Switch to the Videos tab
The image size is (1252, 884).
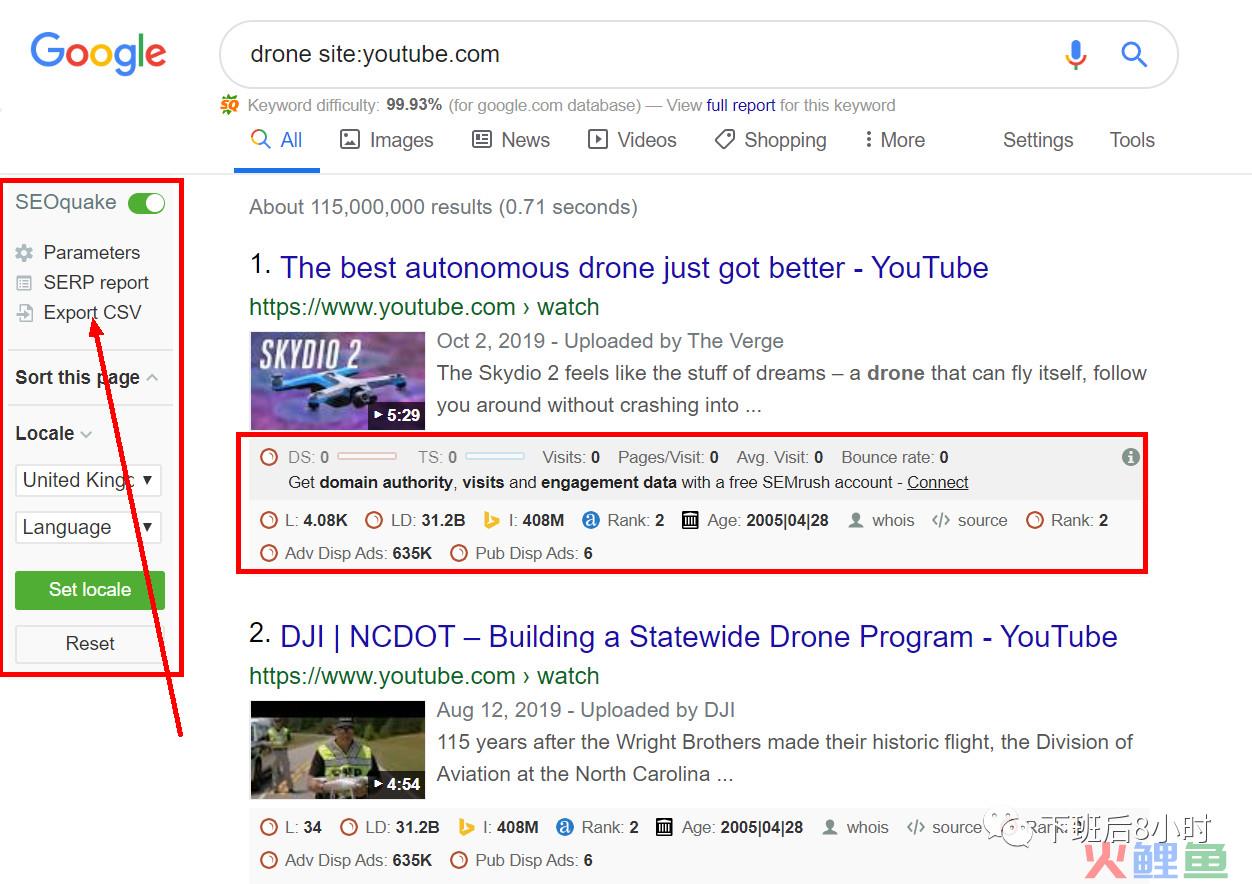(x=633, y=140)
